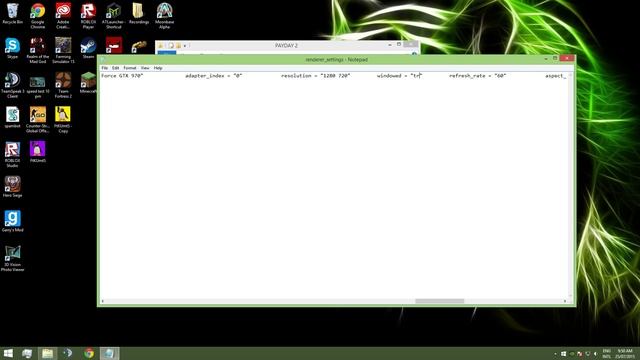Select the TeamSpeak 3 Client icon
Image resolution: width=640 pixels, height=360 pixels.
pos(12,85)
